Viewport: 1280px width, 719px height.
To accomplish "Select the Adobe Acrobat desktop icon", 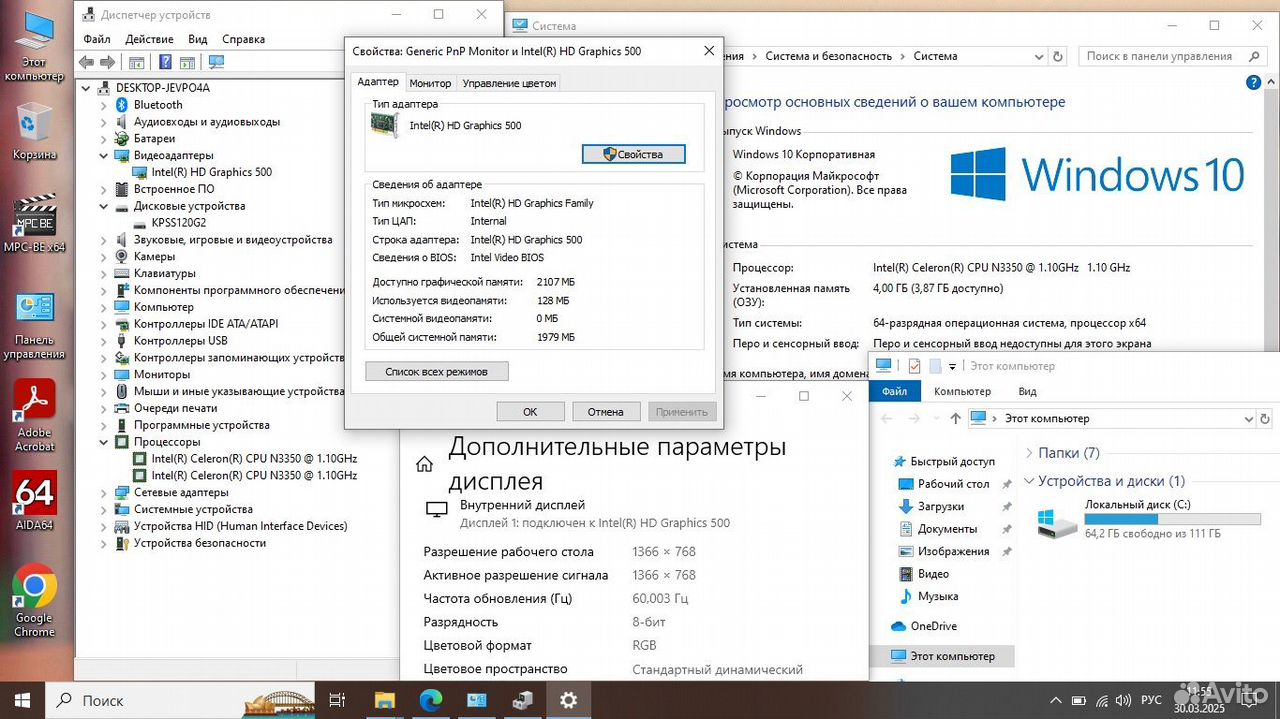I will tap(34, 415).
